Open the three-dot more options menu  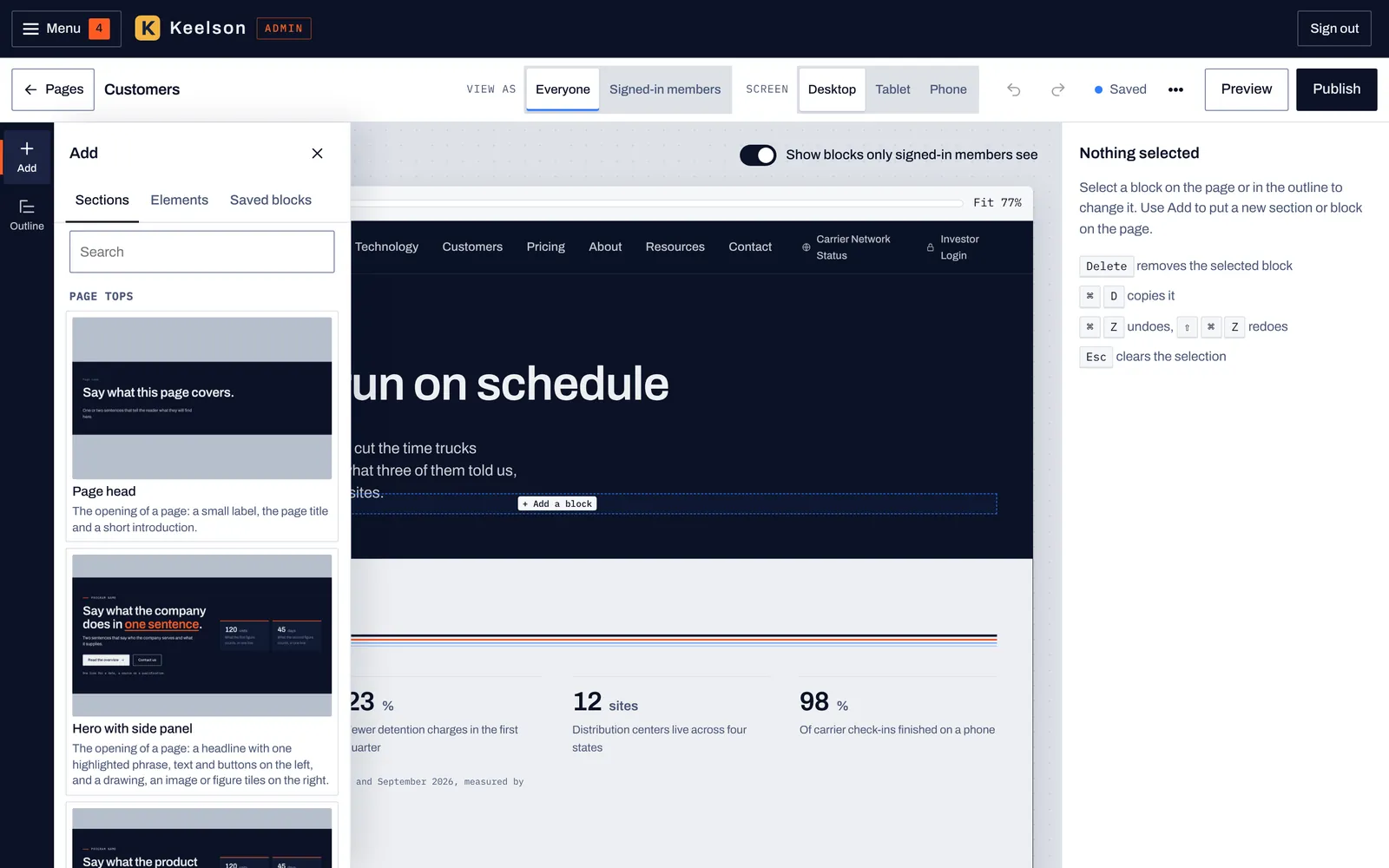tap(1175, 89)
